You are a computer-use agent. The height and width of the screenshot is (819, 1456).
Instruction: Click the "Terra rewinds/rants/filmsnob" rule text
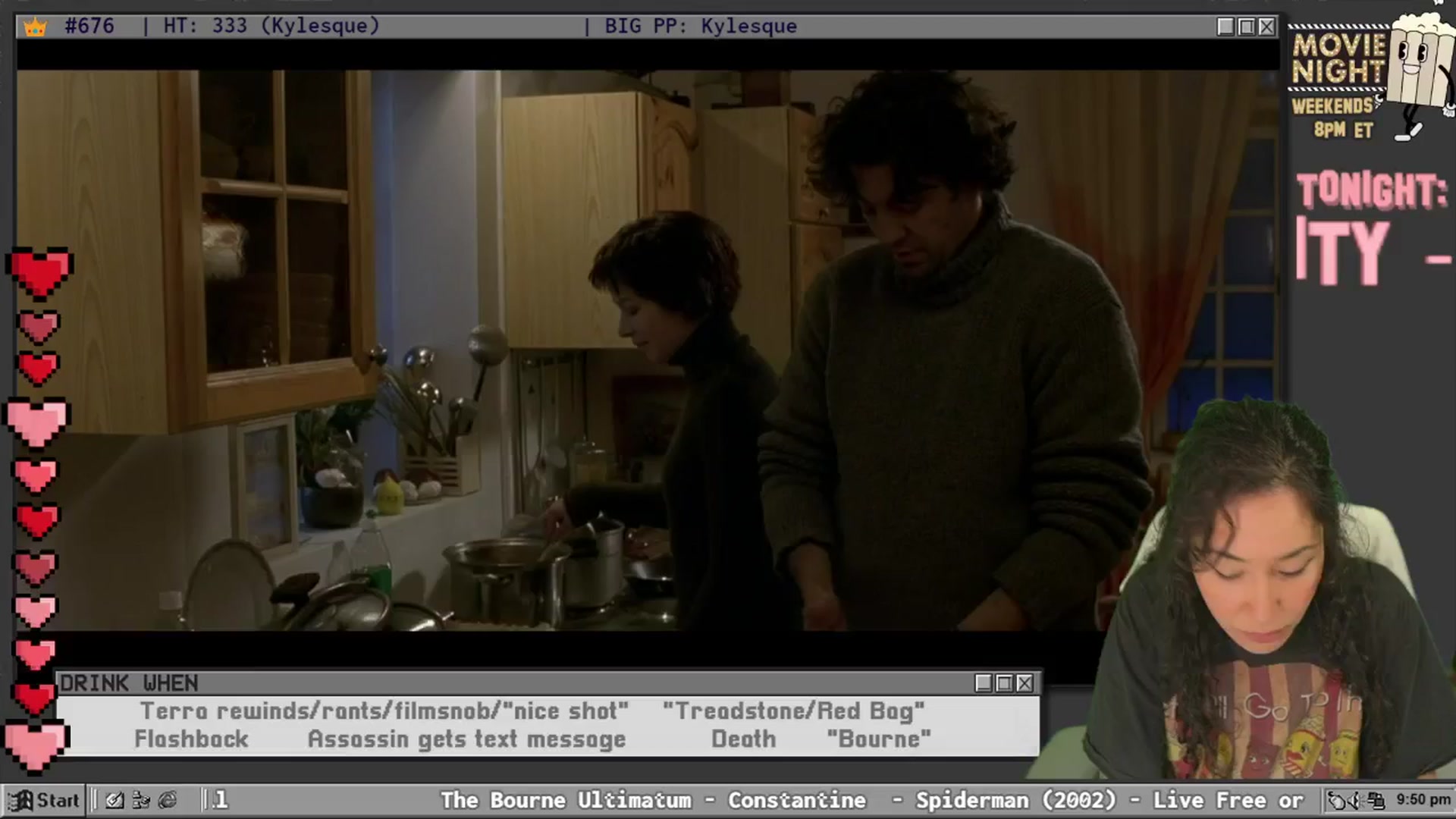pyautogui.click(x=319, y=711)
